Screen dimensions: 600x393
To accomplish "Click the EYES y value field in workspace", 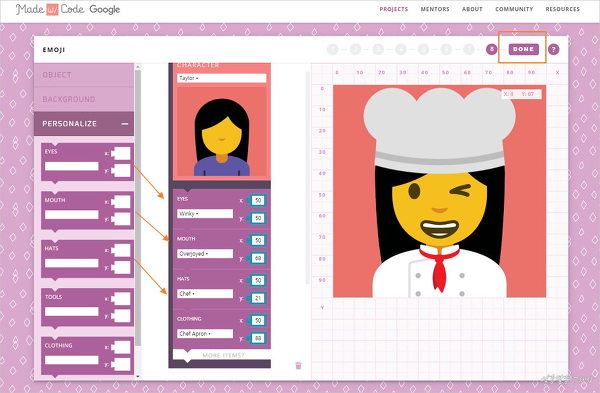I will (258, 218).
